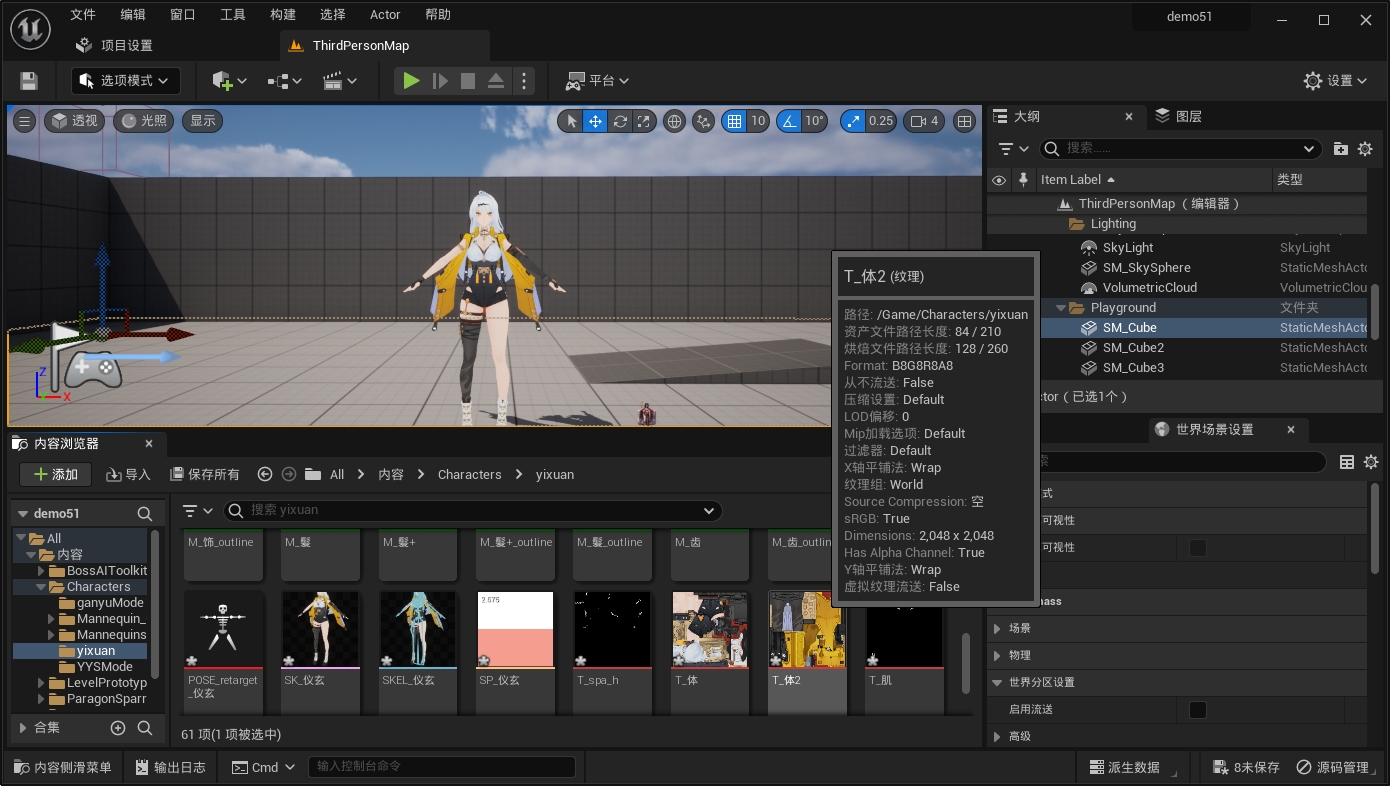Open the 构建 menu
This screenshot has width=1390, height=786.
(283, 14)
